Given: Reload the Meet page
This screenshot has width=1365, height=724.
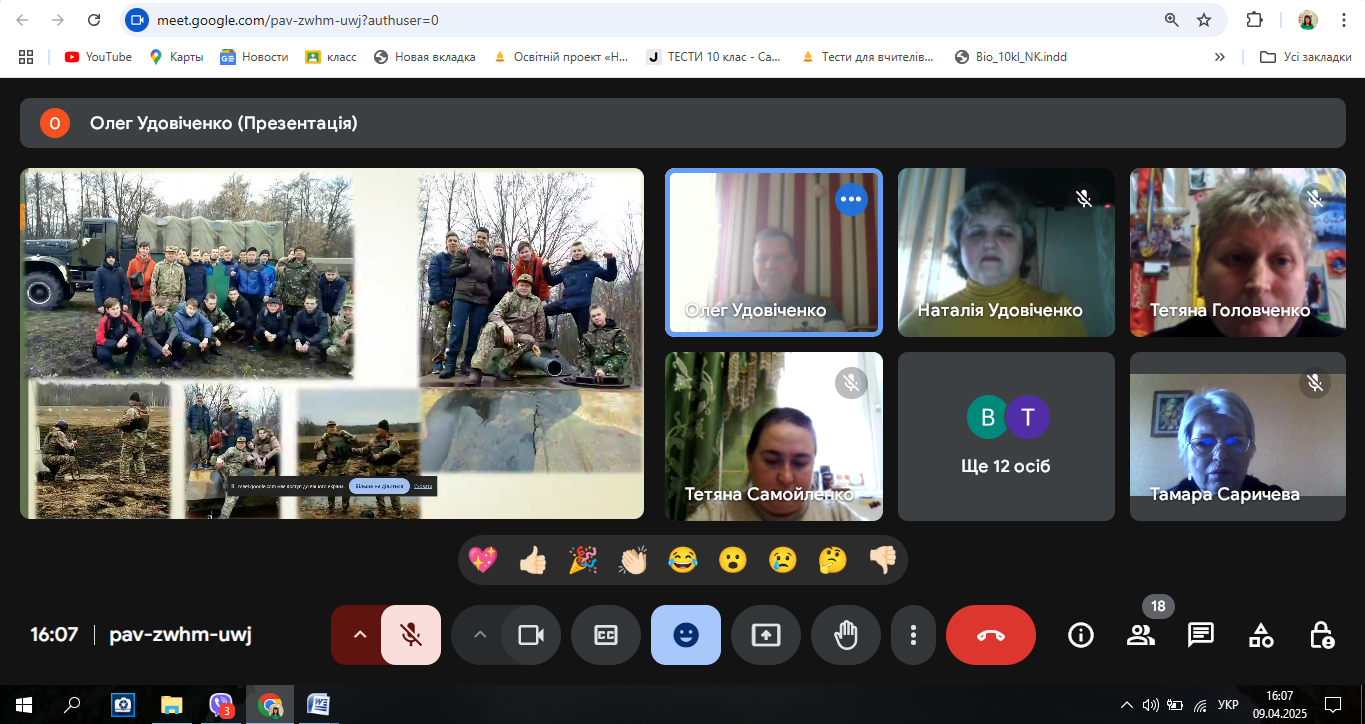Looking at the screenshot, I should 94,19.
